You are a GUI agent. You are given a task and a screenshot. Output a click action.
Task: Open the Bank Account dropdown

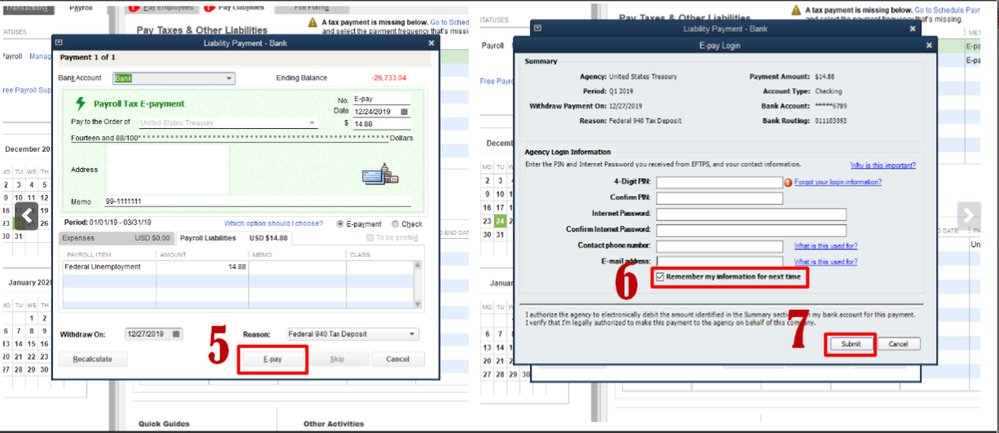[x=229, y=79]
